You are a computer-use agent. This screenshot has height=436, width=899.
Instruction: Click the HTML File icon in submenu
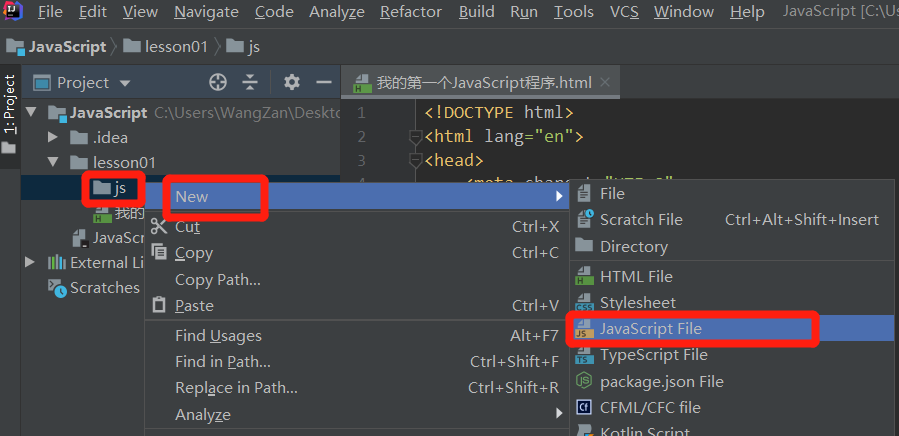coord(584,276)
